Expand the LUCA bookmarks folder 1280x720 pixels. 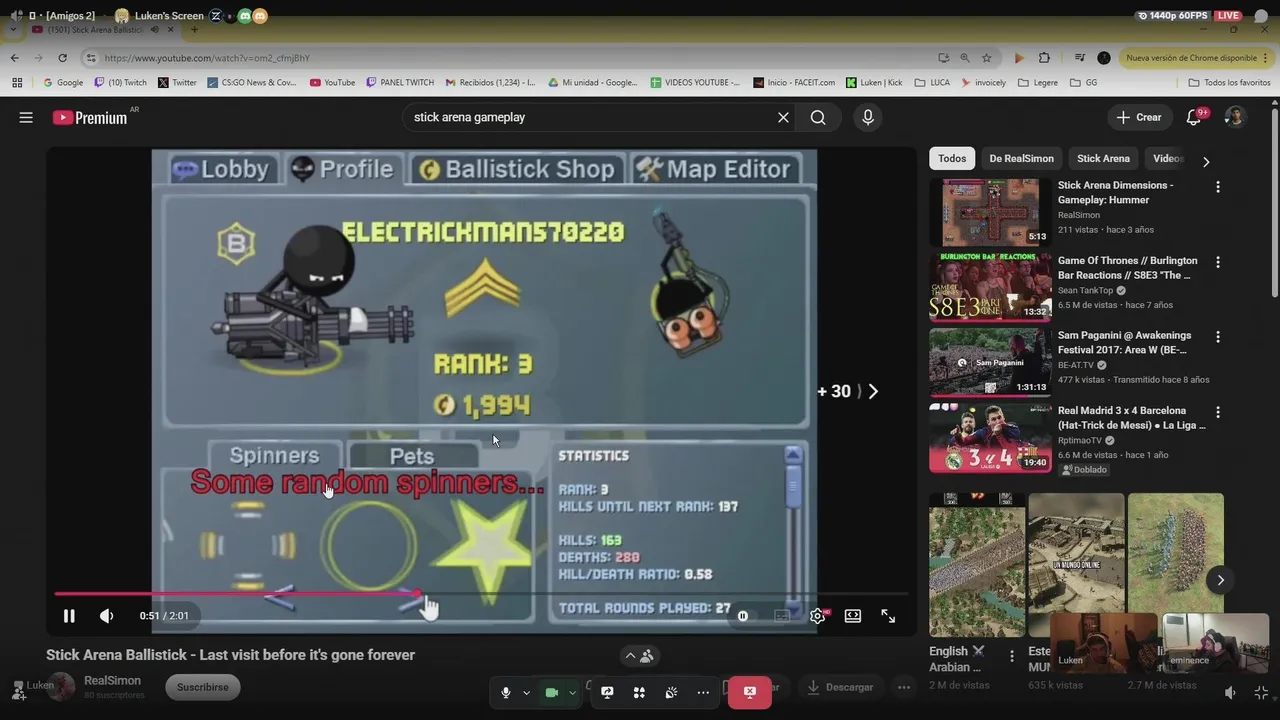[932, 82]
